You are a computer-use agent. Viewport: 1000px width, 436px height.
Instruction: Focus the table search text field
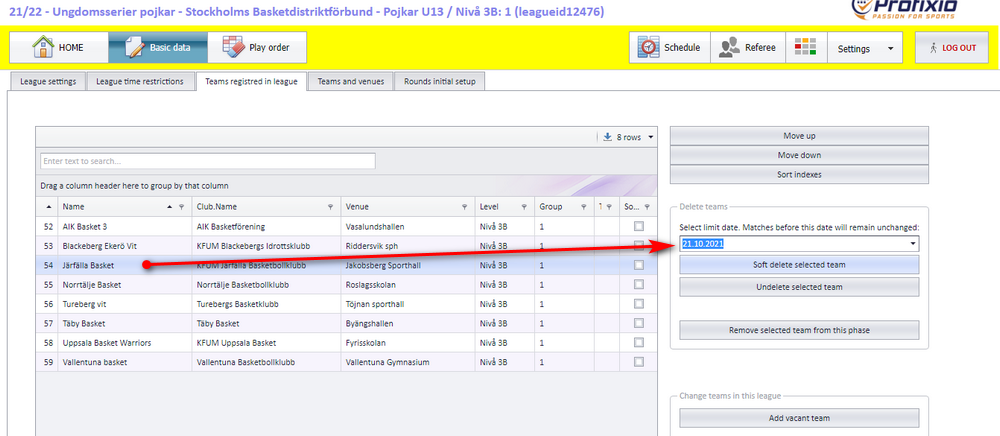[x=208, y=161]
